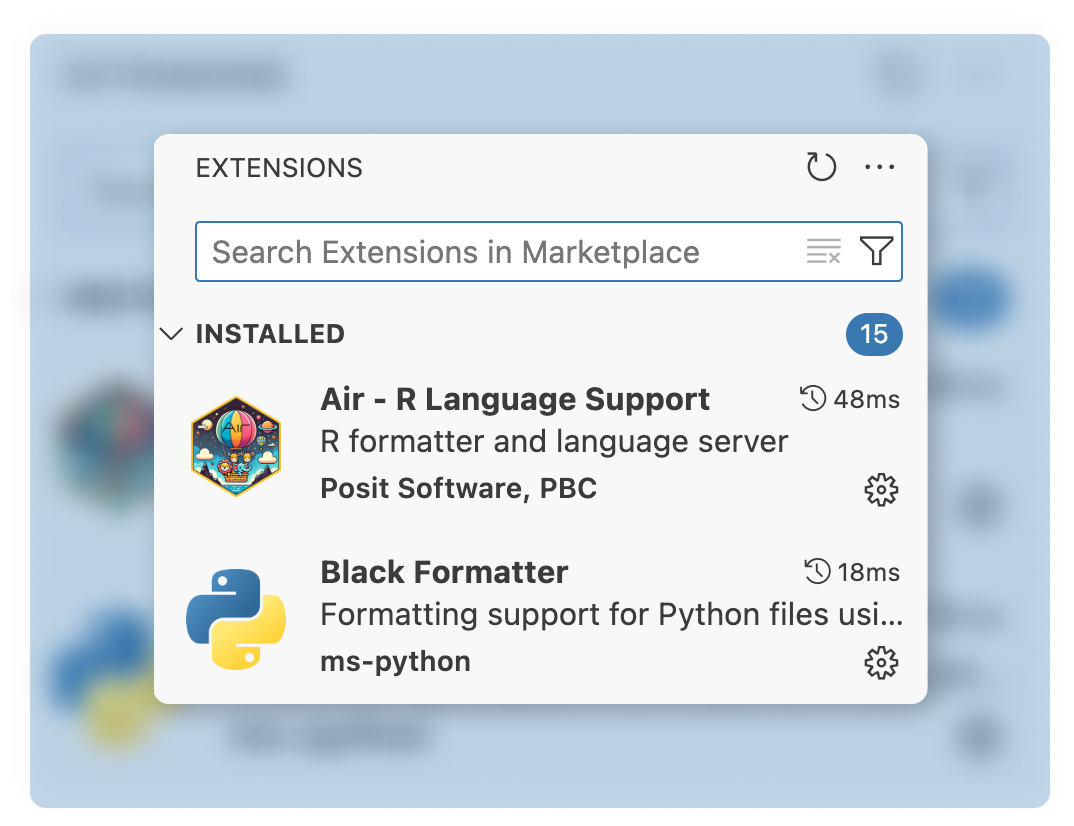Click the EXTENSIONS panel title
Viewport: 1074px width, 826px height.
click(x=279, y=168)
